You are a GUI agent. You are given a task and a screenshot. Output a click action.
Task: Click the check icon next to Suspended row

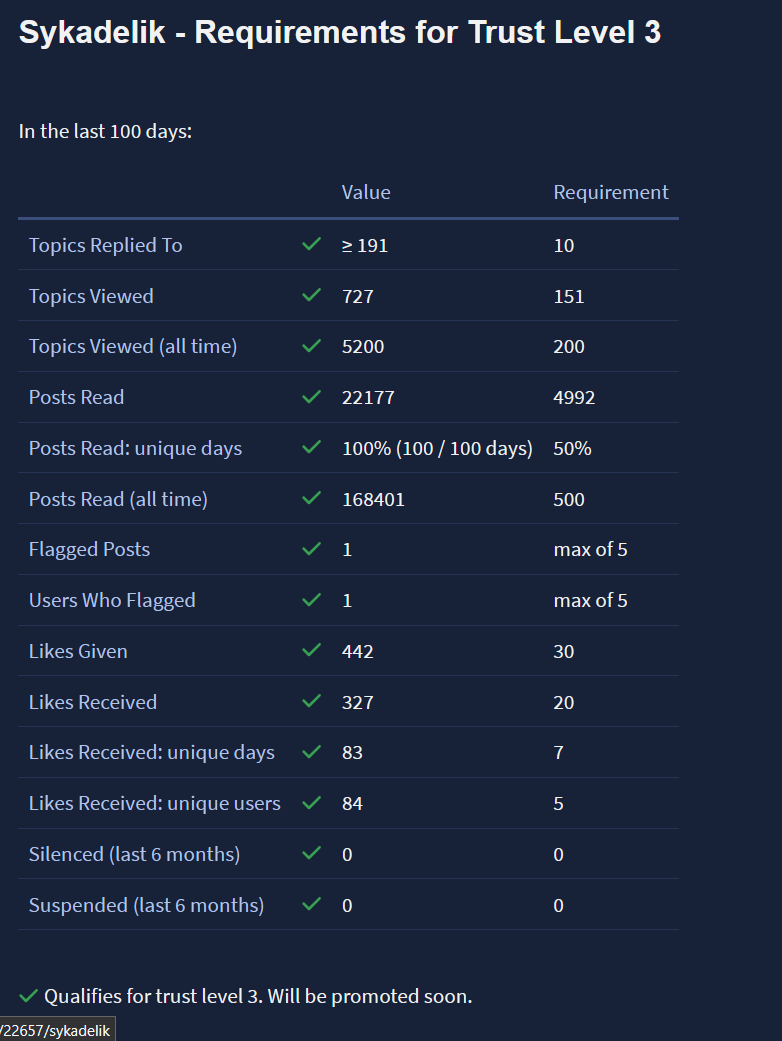click(x=312, y=905)
